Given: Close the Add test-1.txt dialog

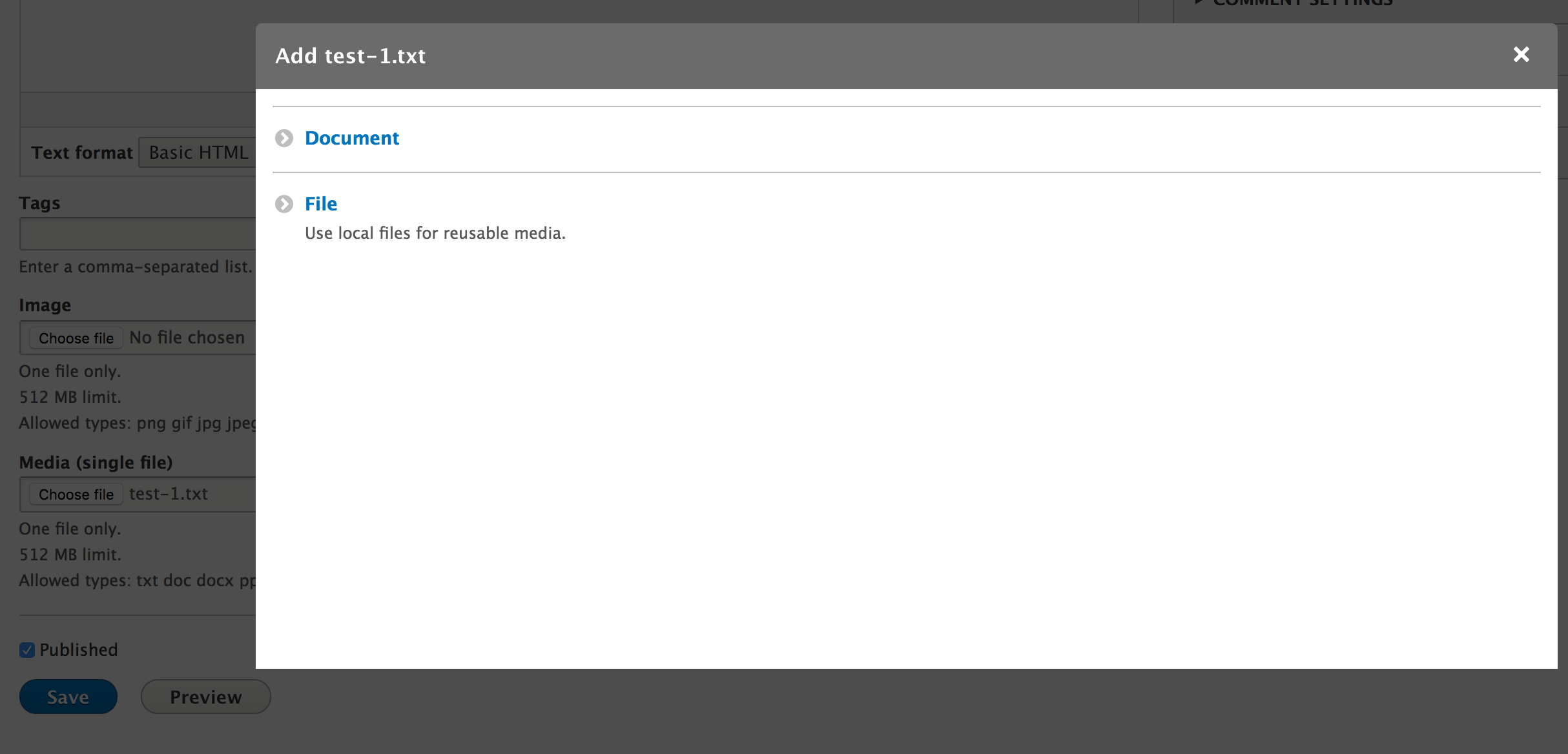Looking at the screenshot, I should coord(1522,55).
